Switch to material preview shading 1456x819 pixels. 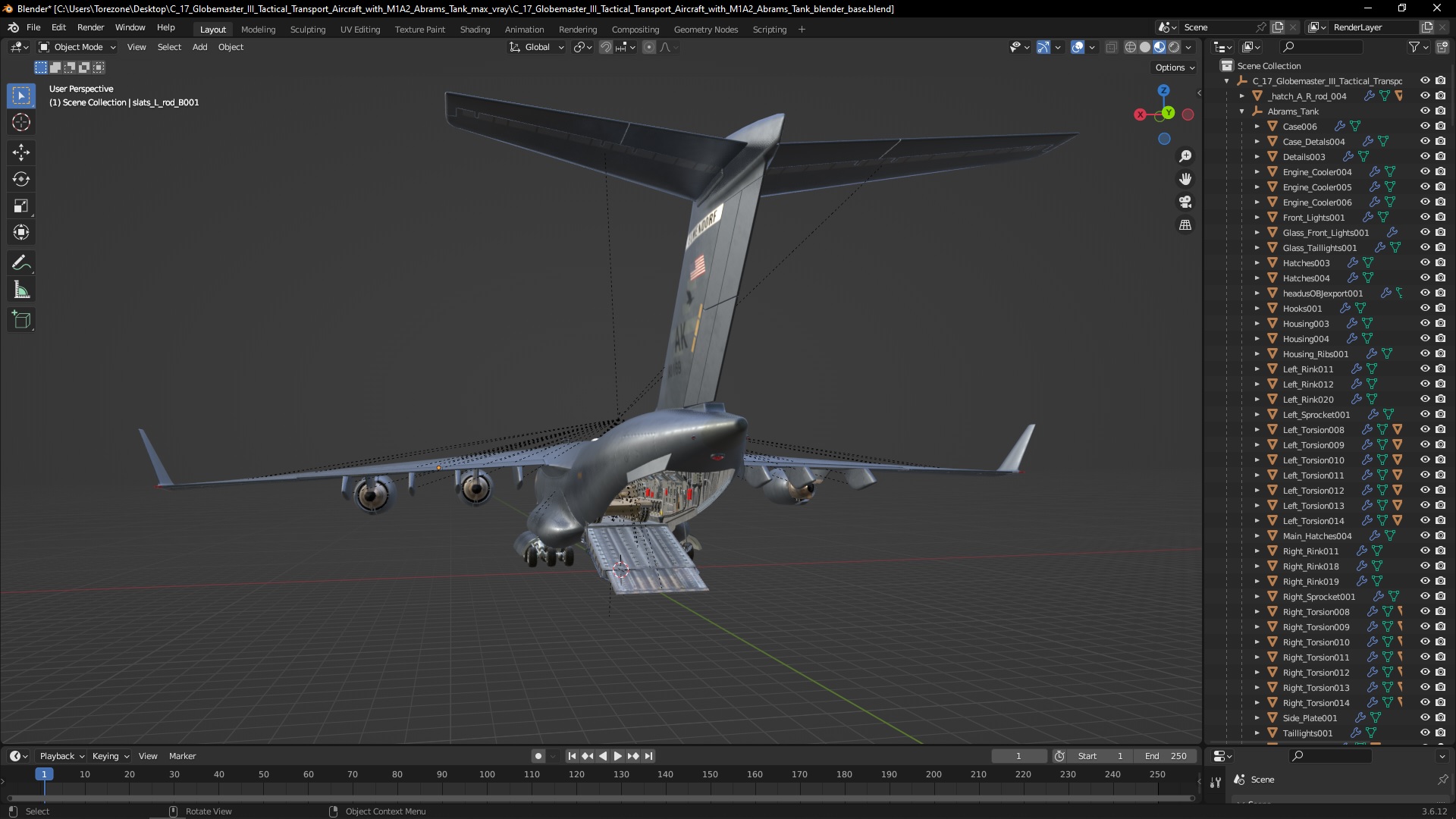point(1159,47)
